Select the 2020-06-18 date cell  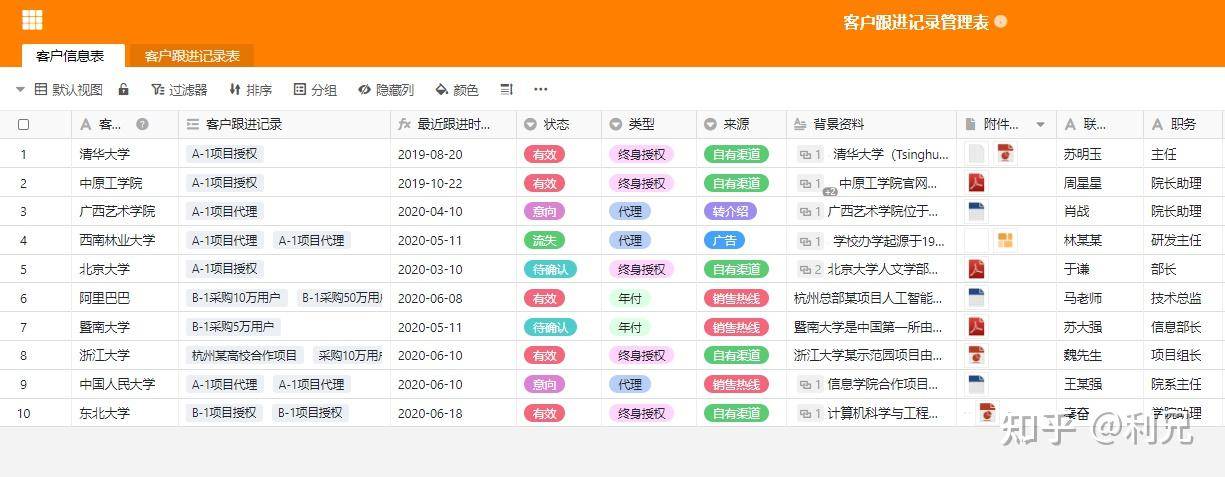(453, 413)
